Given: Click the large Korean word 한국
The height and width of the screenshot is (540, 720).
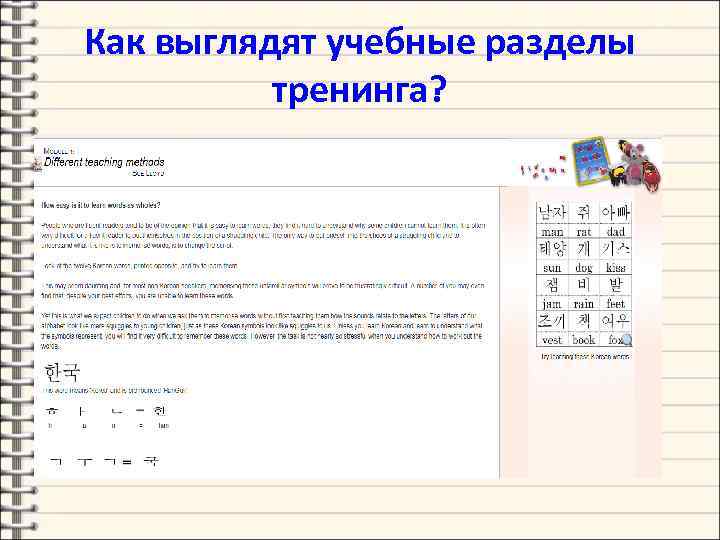Looking at the screenshot, I should coord(62,371).
